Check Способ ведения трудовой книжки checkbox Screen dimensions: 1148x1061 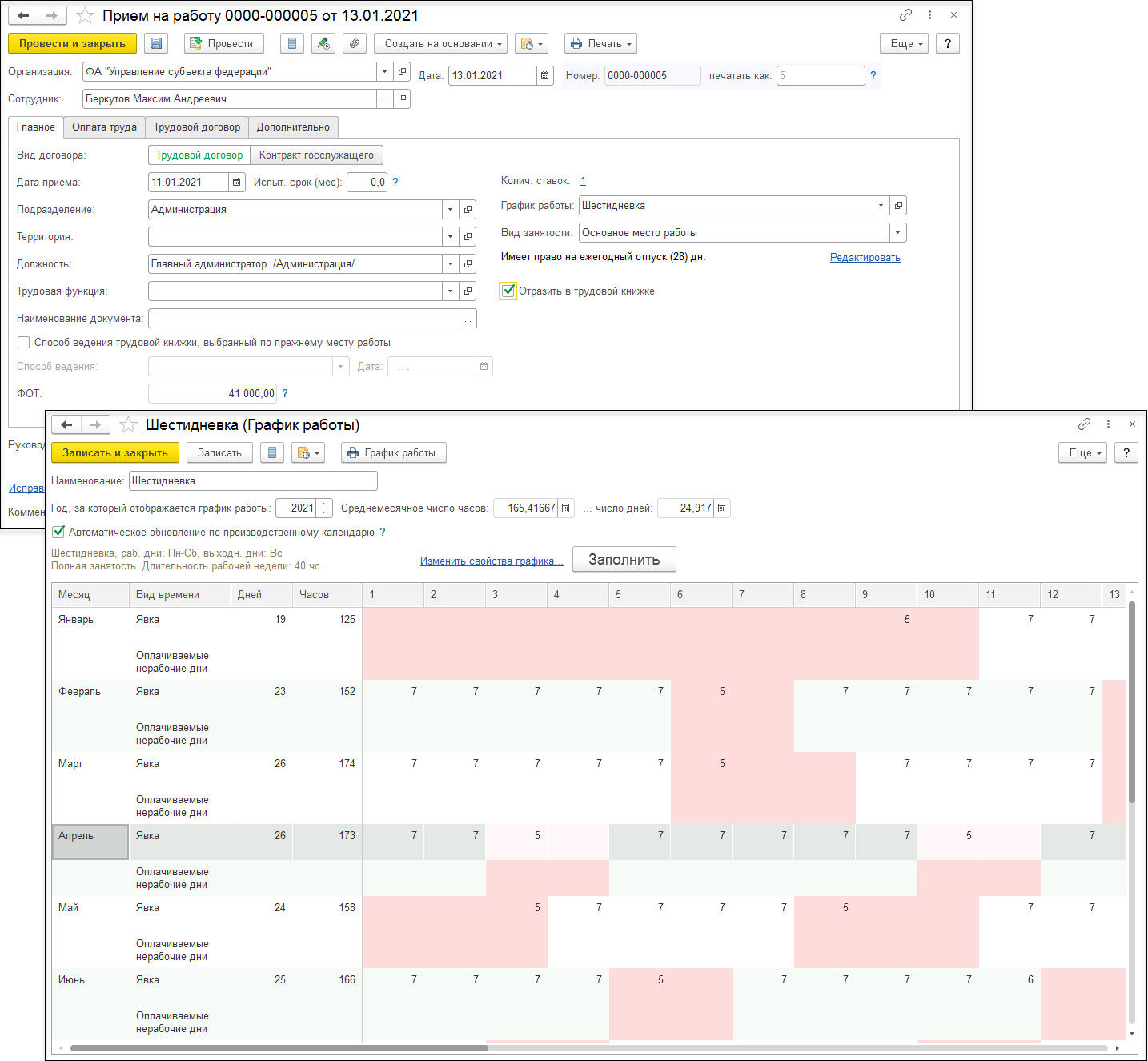pyautogui.click(x=24, y=342)
